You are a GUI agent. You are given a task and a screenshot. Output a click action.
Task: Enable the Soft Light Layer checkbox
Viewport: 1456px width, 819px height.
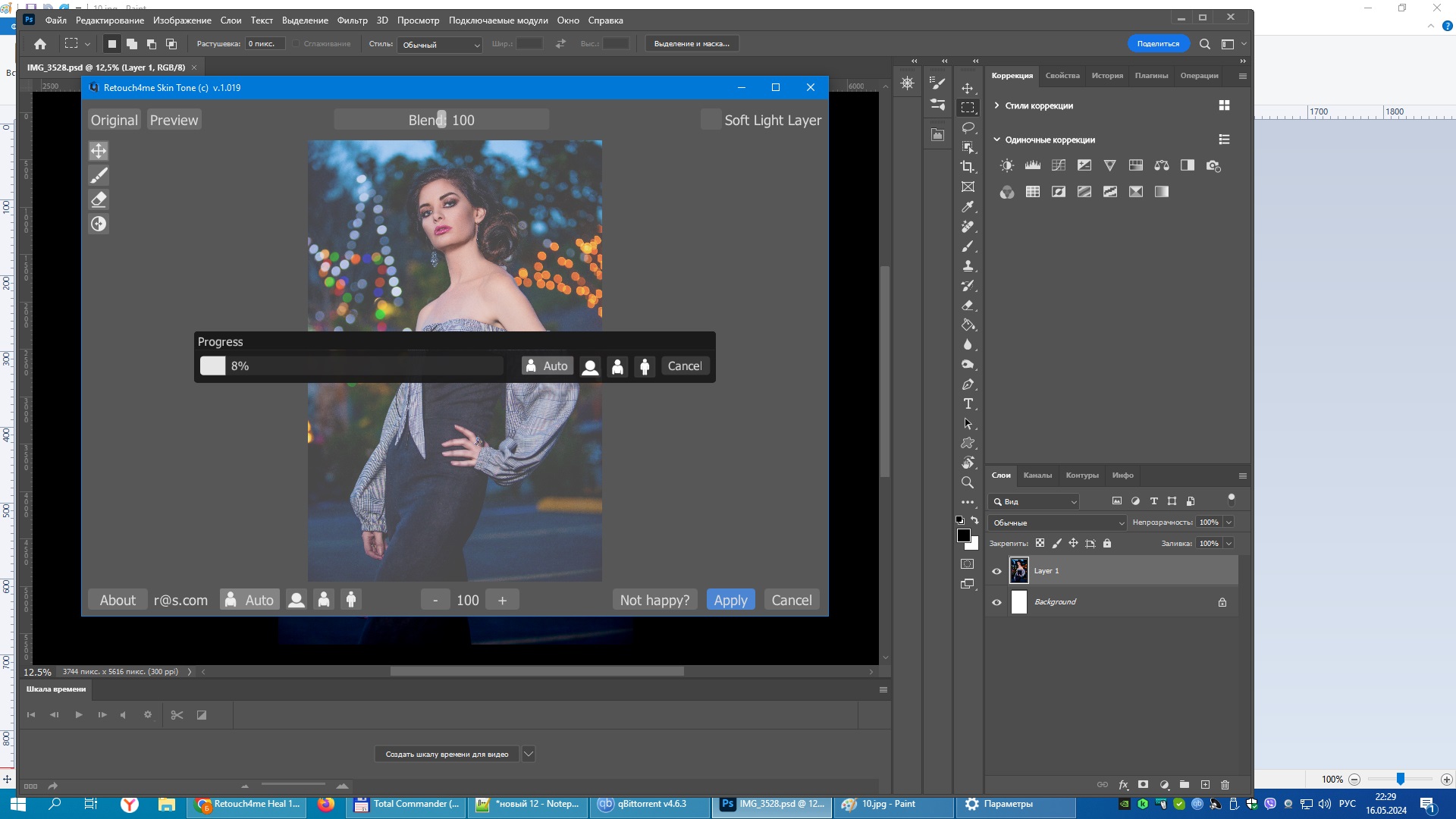pos(711,120)
